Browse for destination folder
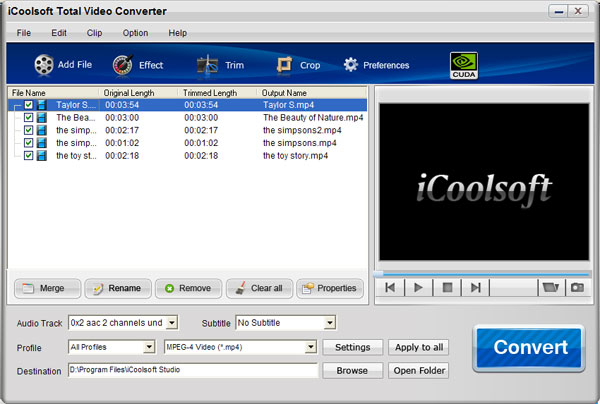The width and height of the screenshot is (600, 404). pyautogui.click(x=352, y=371)
